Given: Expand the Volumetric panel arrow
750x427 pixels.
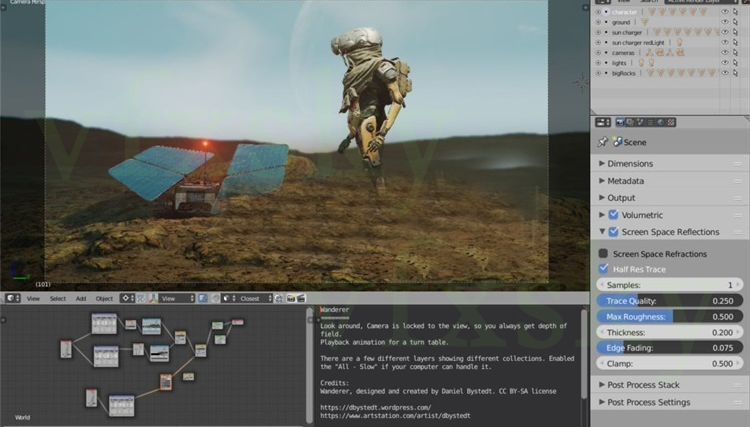Looking at the screenshot, I should [x=602, y=215].
